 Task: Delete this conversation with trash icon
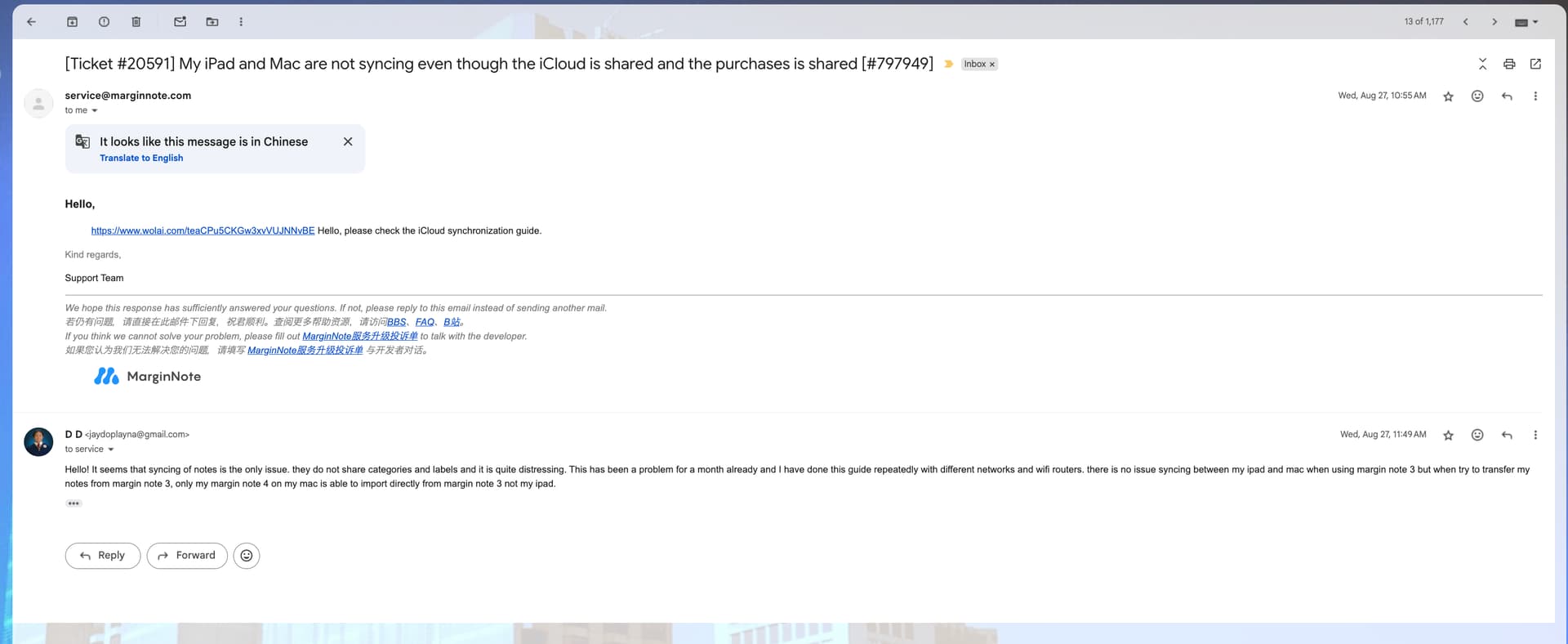tap(136, 22)
